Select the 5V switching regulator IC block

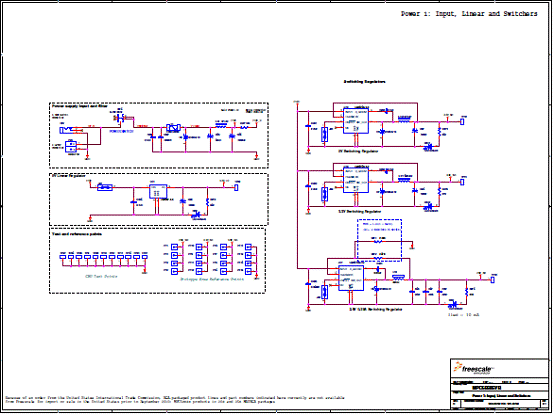point(356,121)
